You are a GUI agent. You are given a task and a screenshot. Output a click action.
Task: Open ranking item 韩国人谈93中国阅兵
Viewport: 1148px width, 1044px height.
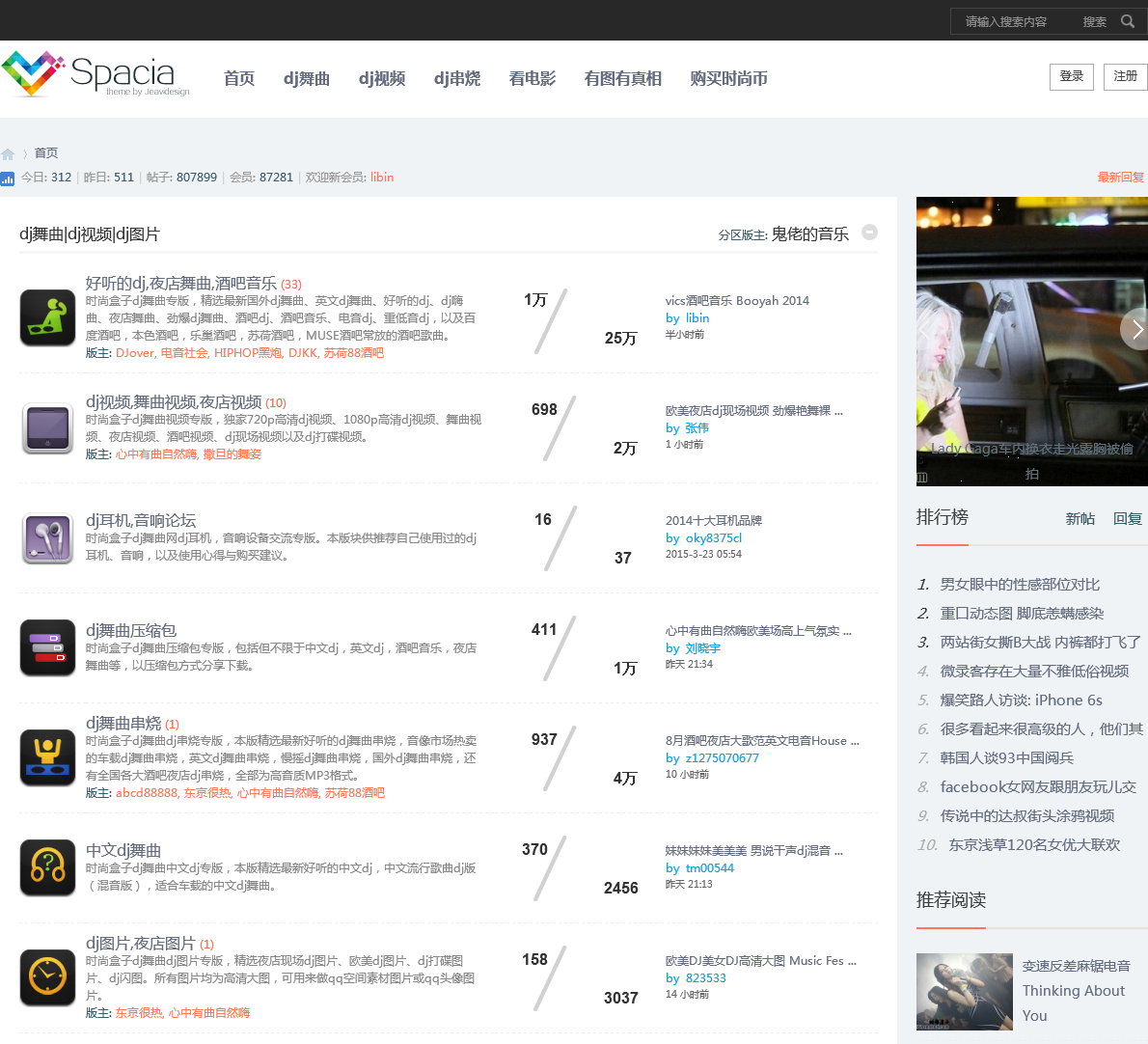point(1007,758)
